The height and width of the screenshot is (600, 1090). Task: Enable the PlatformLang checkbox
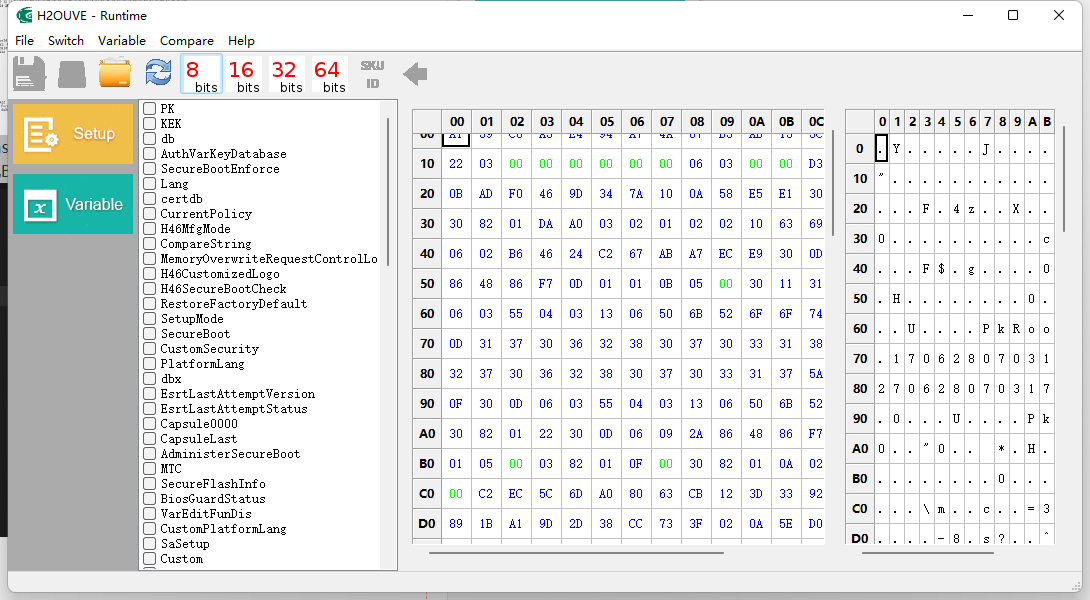149,364
